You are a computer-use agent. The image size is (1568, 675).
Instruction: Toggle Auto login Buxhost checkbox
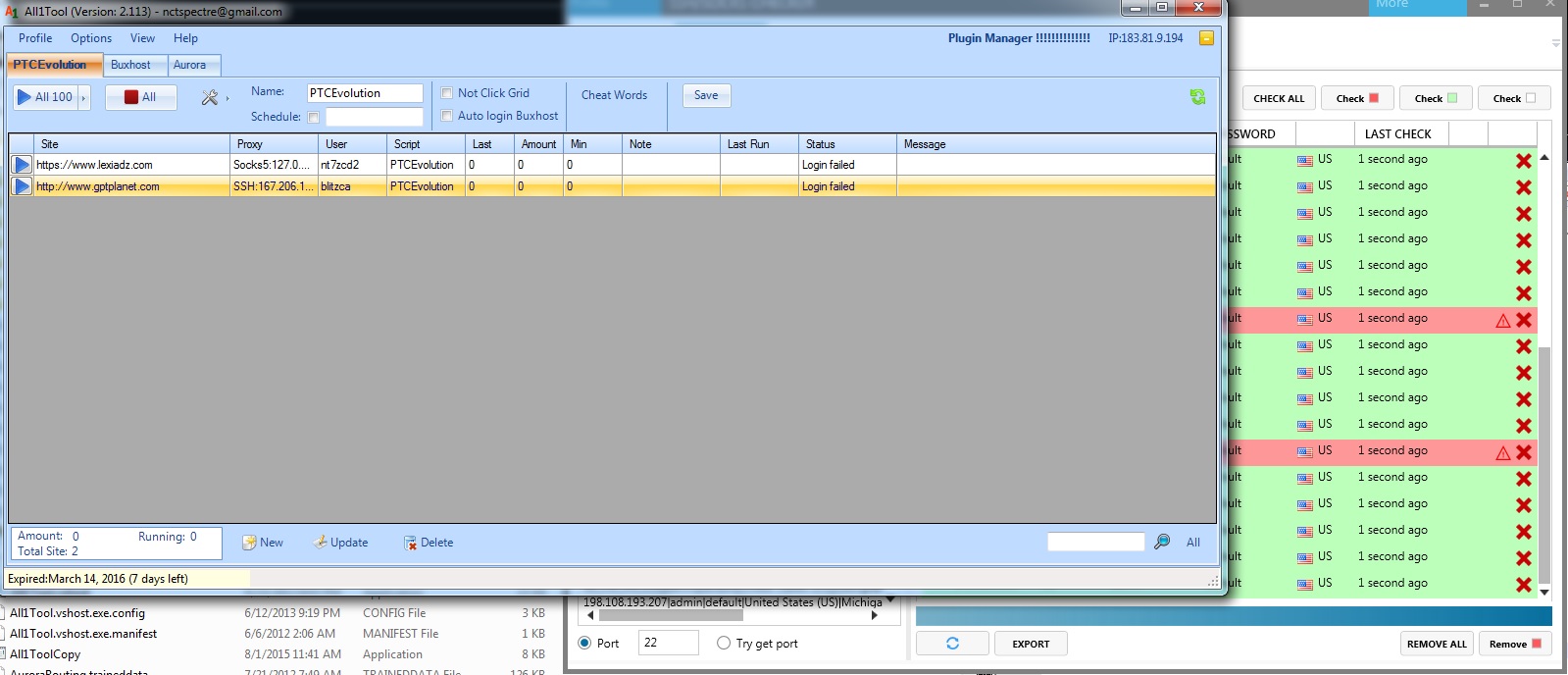(447, 116)
